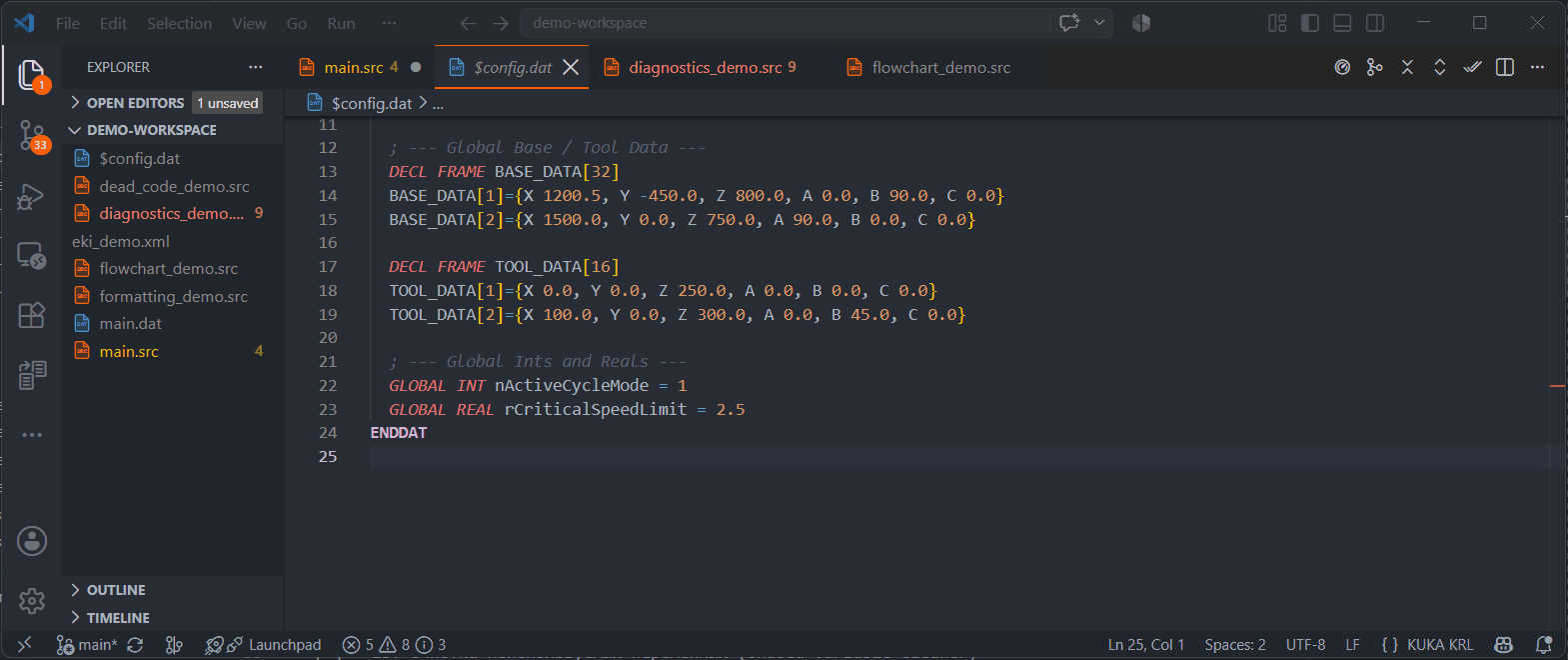1568x660 pixels.
Task: Open the File menu
Action: [68, 23]
